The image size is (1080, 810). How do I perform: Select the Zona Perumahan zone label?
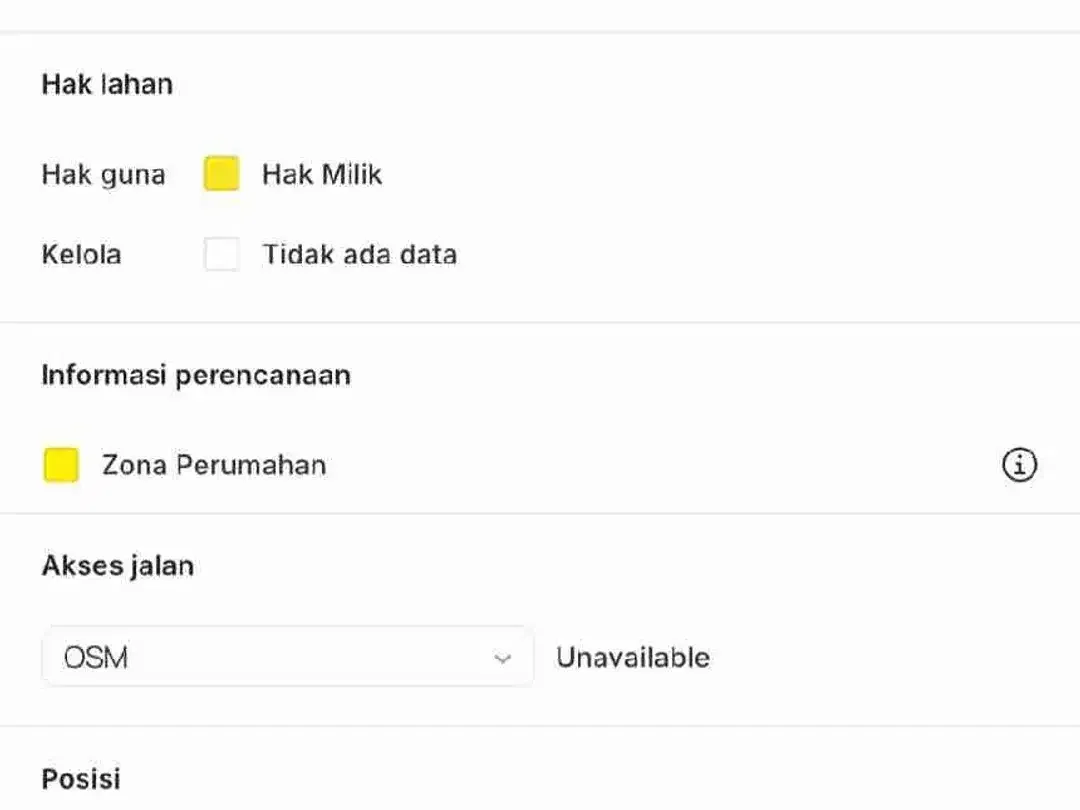[x=214, y=465]
